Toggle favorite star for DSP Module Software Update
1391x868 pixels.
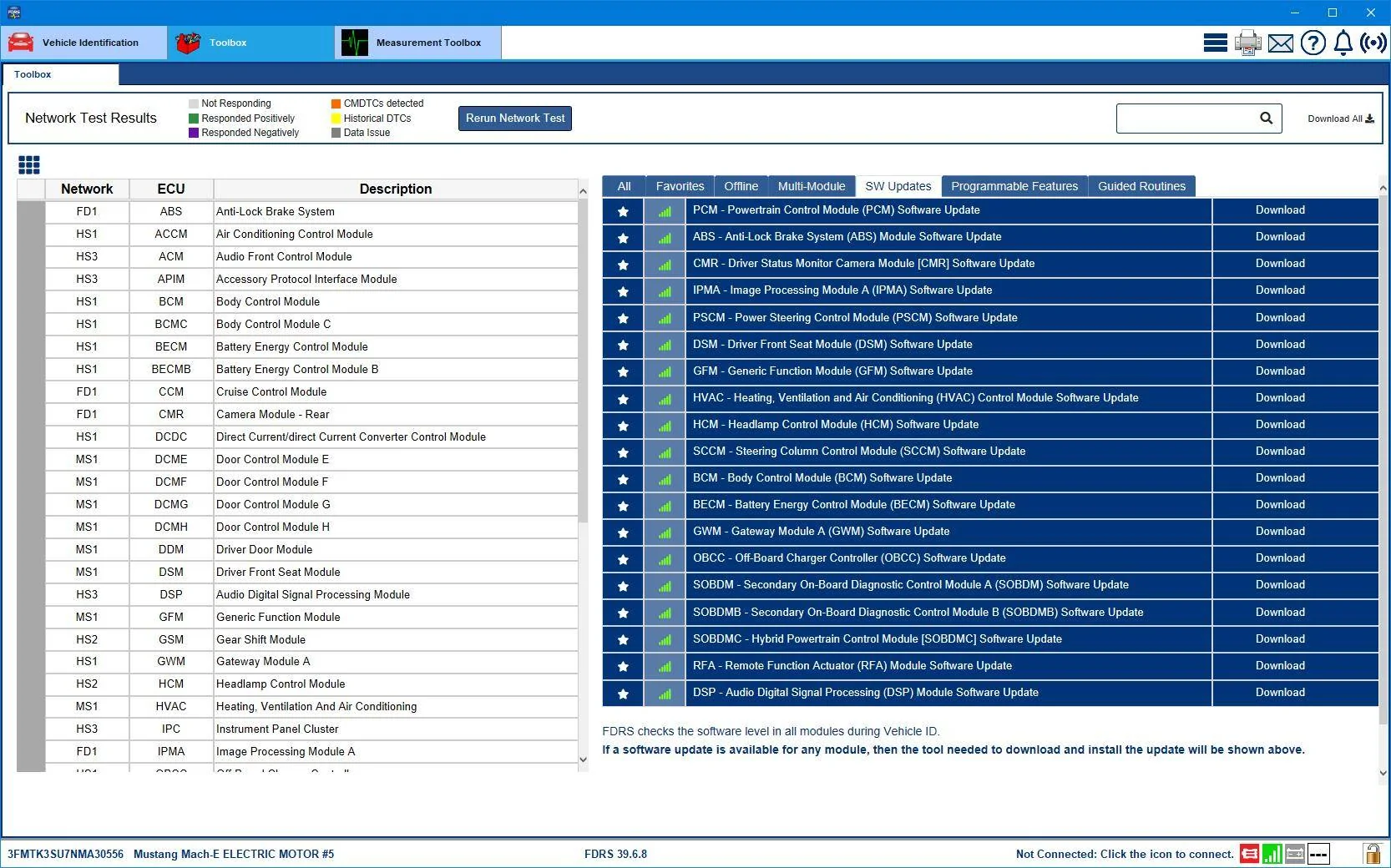pyautogui.click(x=623, y=694)
